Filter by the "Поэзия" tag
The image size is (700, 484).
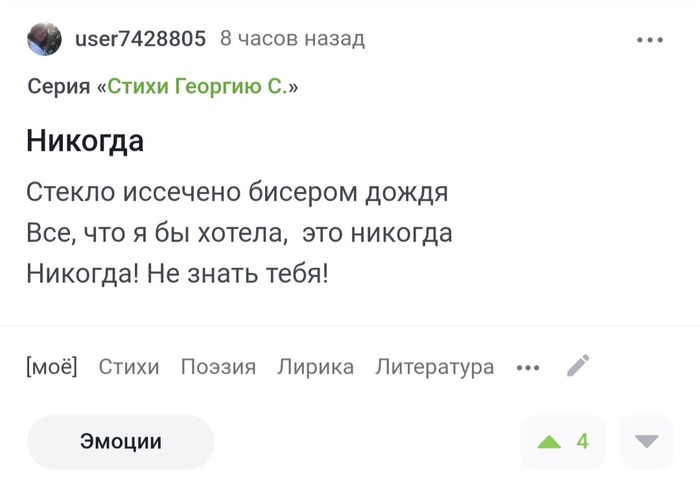click(x=218, y=367)
